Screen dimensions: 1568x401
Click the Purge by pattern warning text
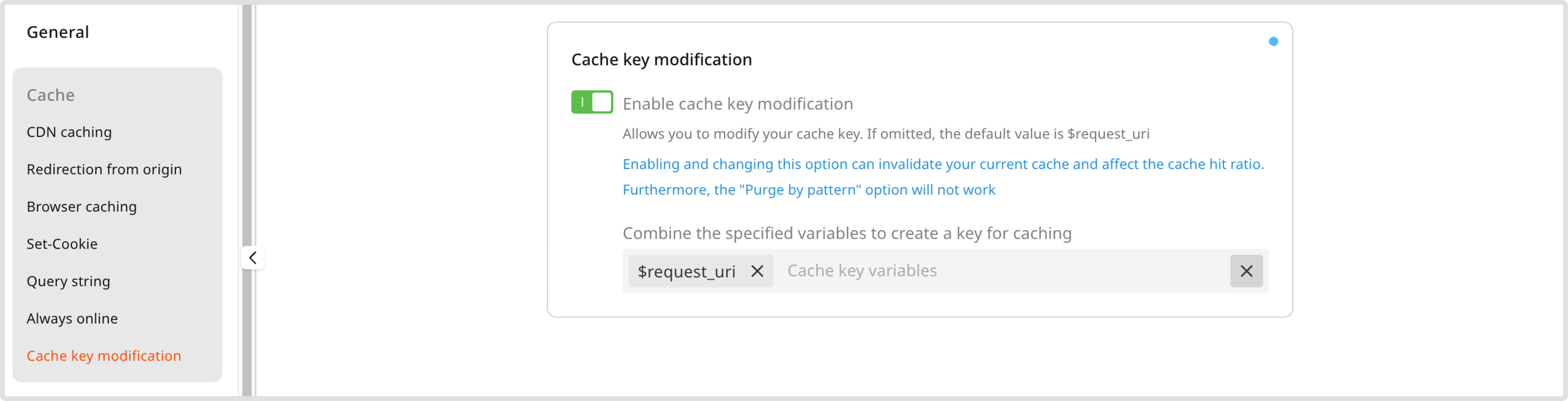[808, 189]
